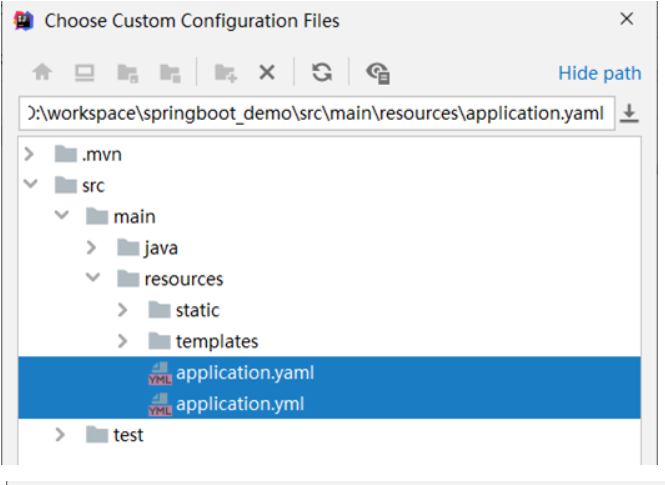Create a new folder using toolbar icon
This screenshot has height=485, width=665.
[x=226, y=73]
